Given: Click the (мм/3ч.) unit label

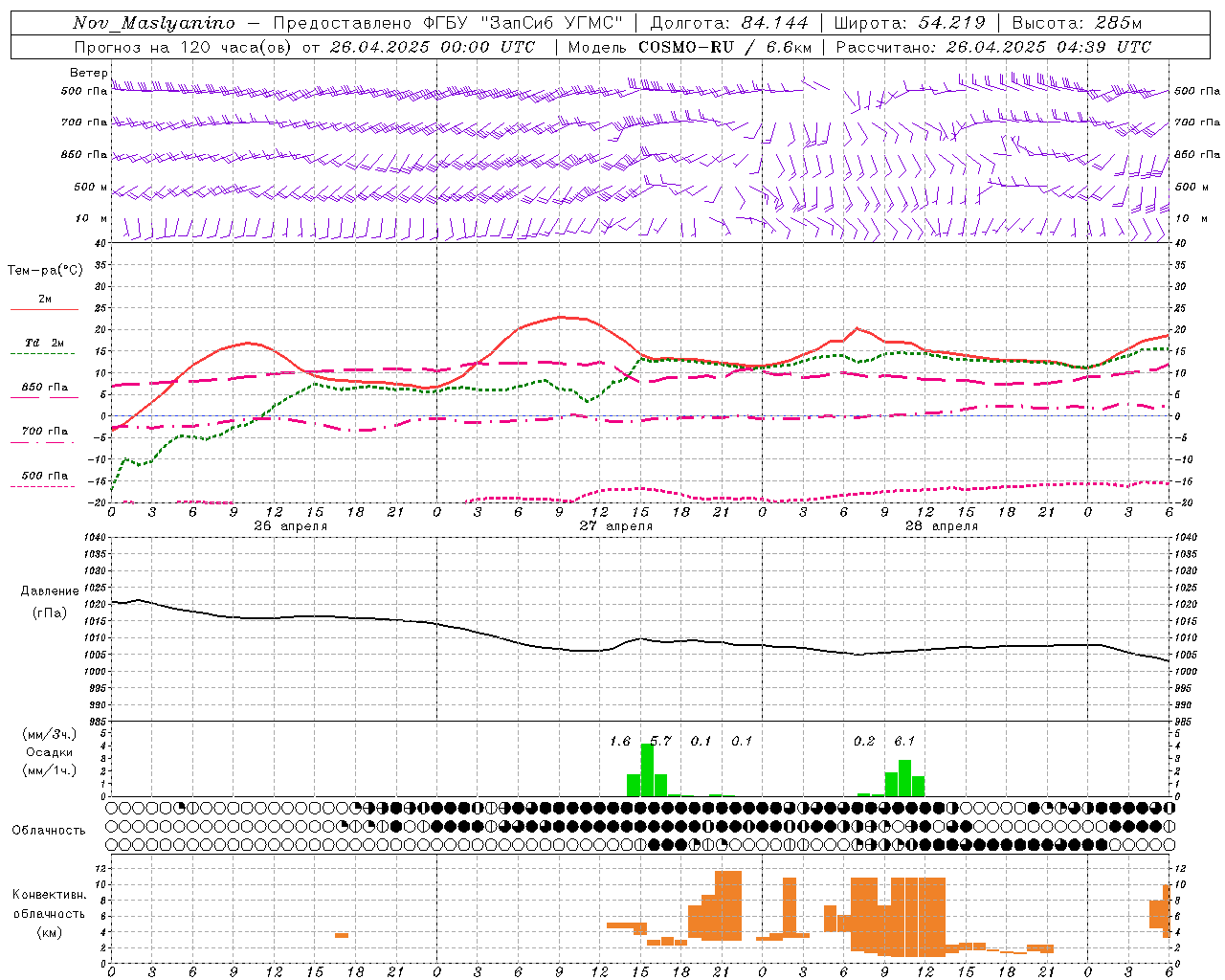Looking at the screenshot, I should pyautogui.click(x=50, y=734).
